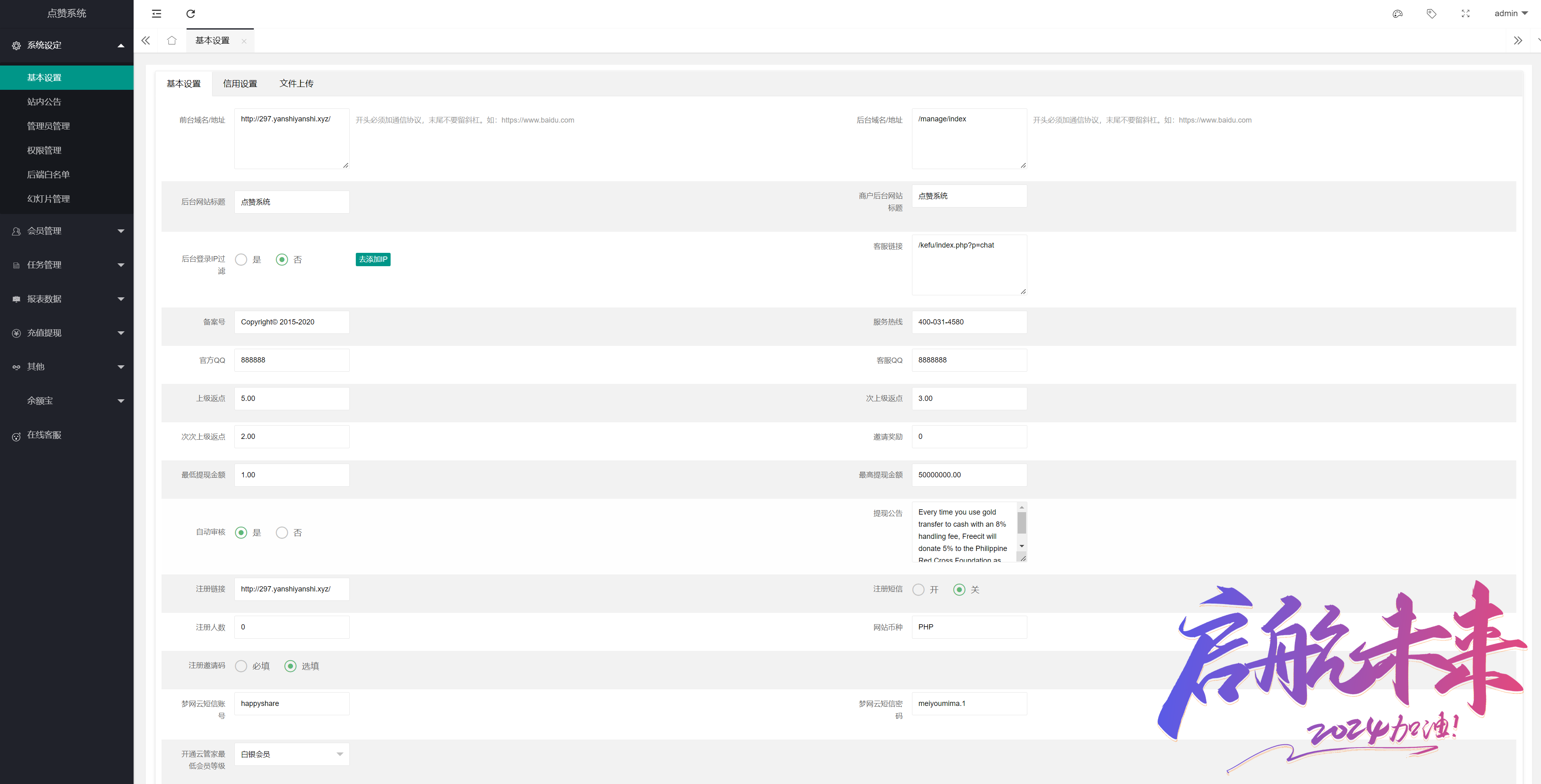Click the tag icon in the top bar

[1432, 14]
